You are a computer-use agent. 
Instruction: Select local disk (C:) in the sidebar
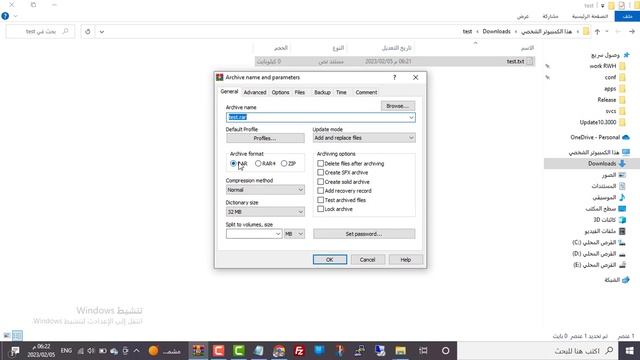(x=599, y=242)
